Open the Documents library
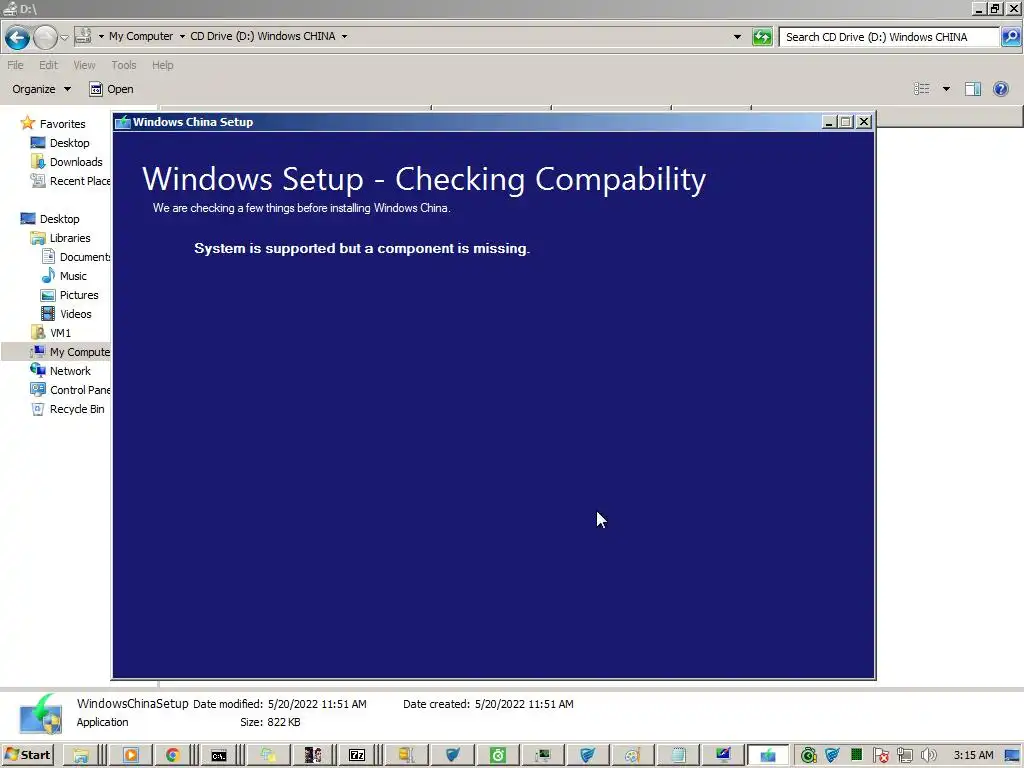The image size is (1024, 768). click(x=85, y=257)
